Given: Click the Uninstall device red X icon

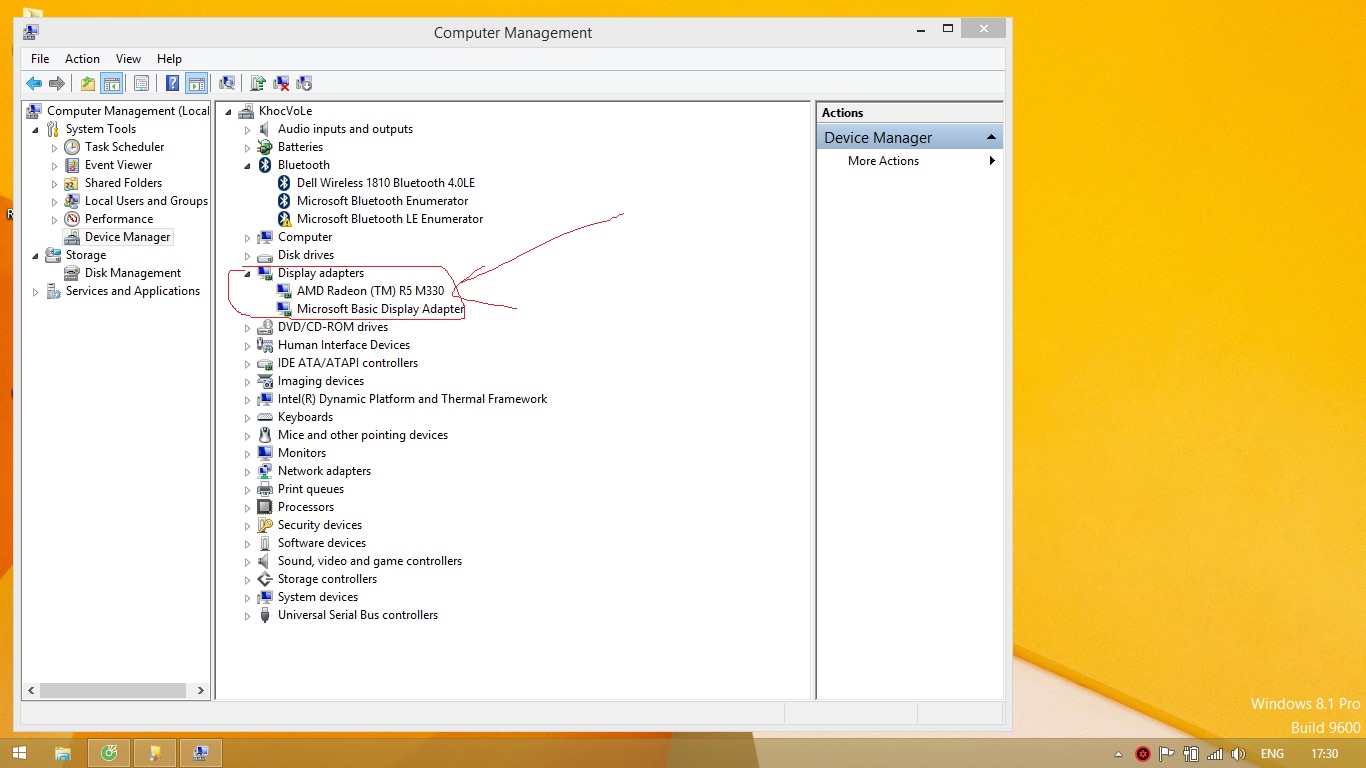Looking at the screenshot, I should coord(281,84).
